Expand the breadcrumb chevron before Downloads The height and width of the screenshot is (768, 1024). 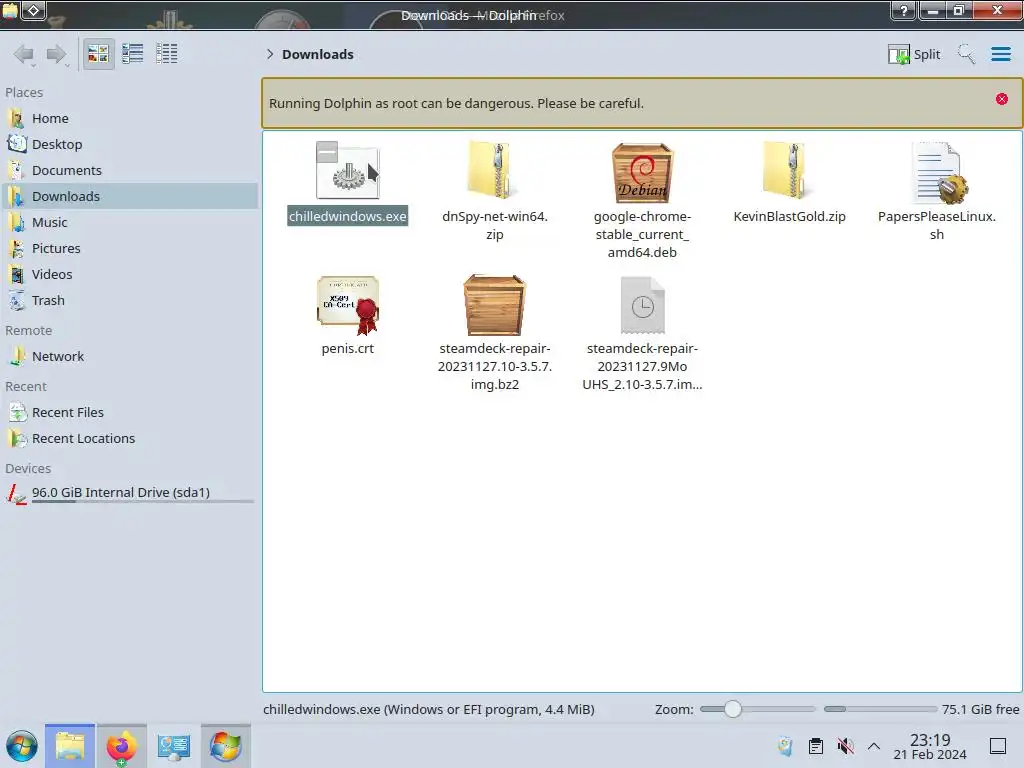coord(270,54)
